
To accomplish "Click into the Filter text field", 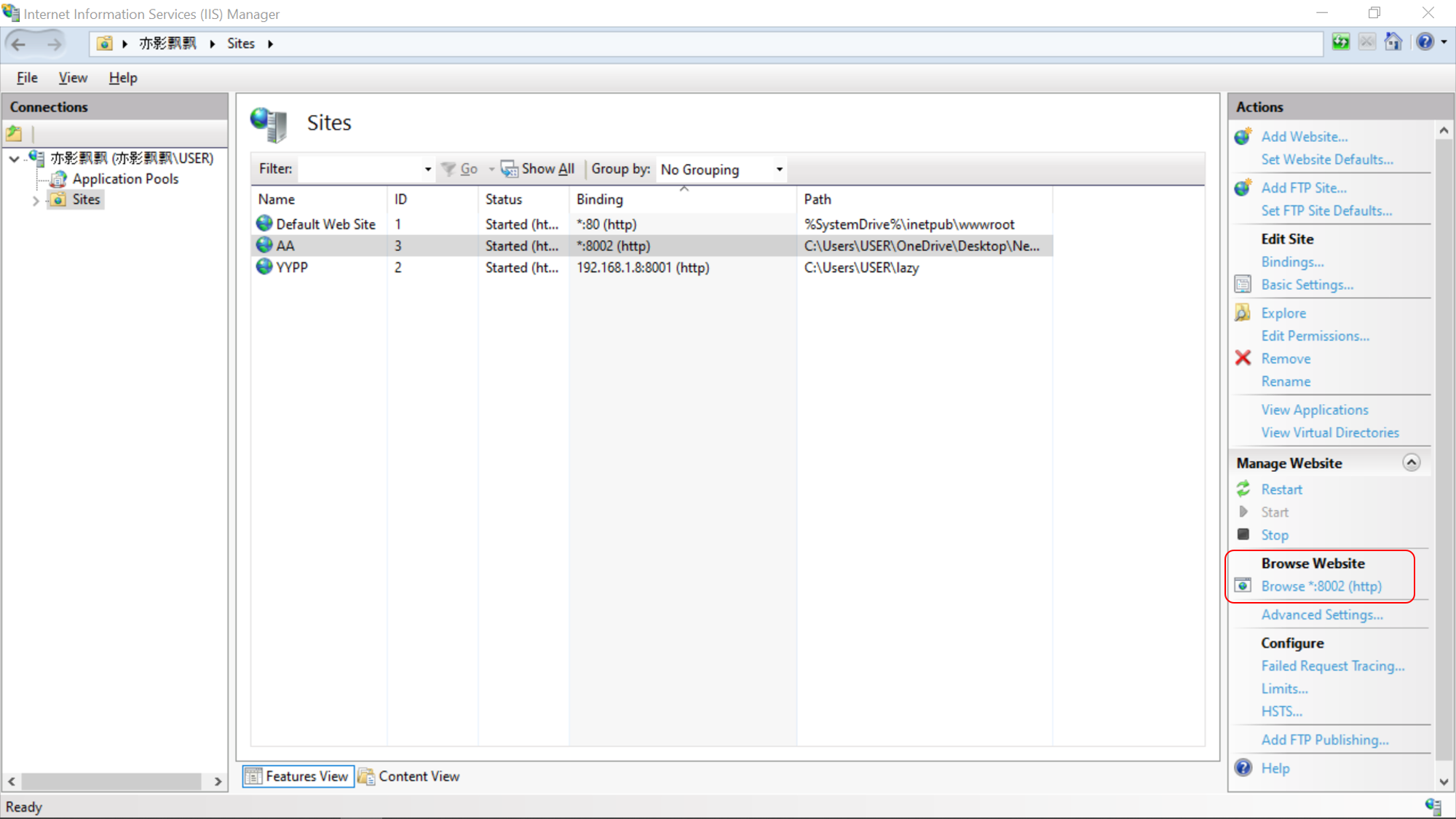I will [x=360, y=170].
